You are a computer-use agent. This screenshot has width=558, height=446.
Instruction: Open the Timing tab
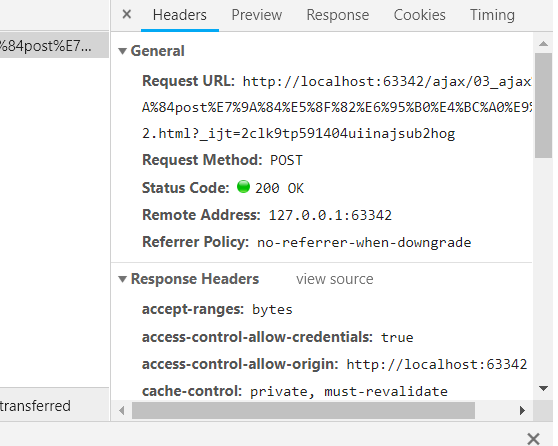pos(492,15)
